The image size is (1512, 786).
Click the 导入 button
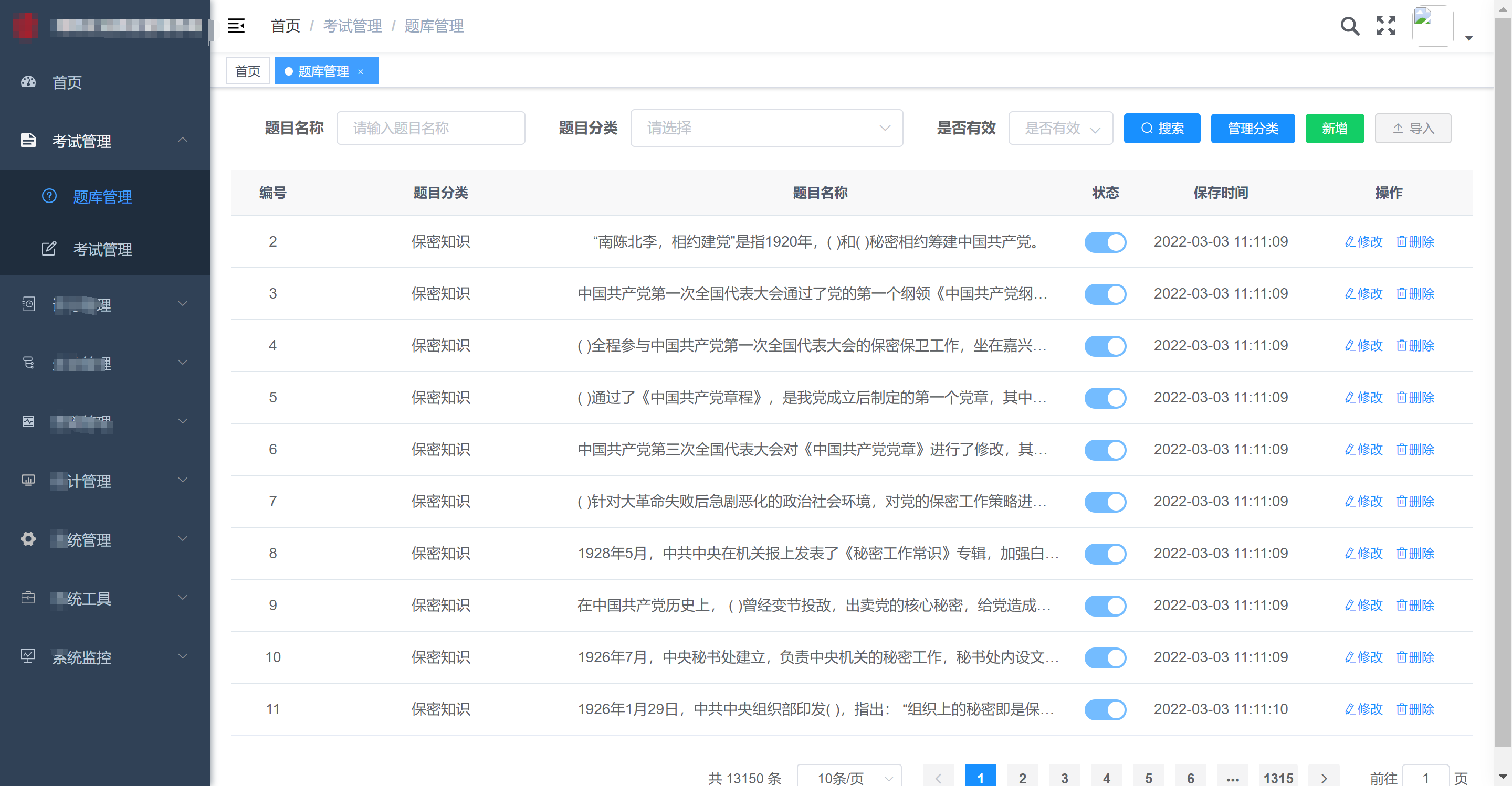point(1413,128)
